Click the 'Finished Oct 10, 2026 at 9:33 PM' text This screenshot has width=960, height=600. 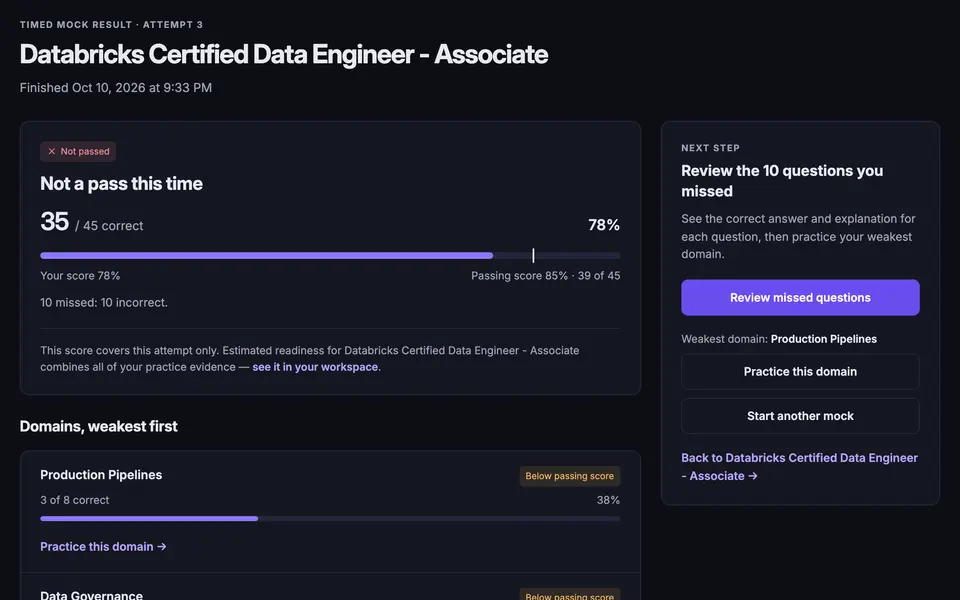tap(116, 88)
